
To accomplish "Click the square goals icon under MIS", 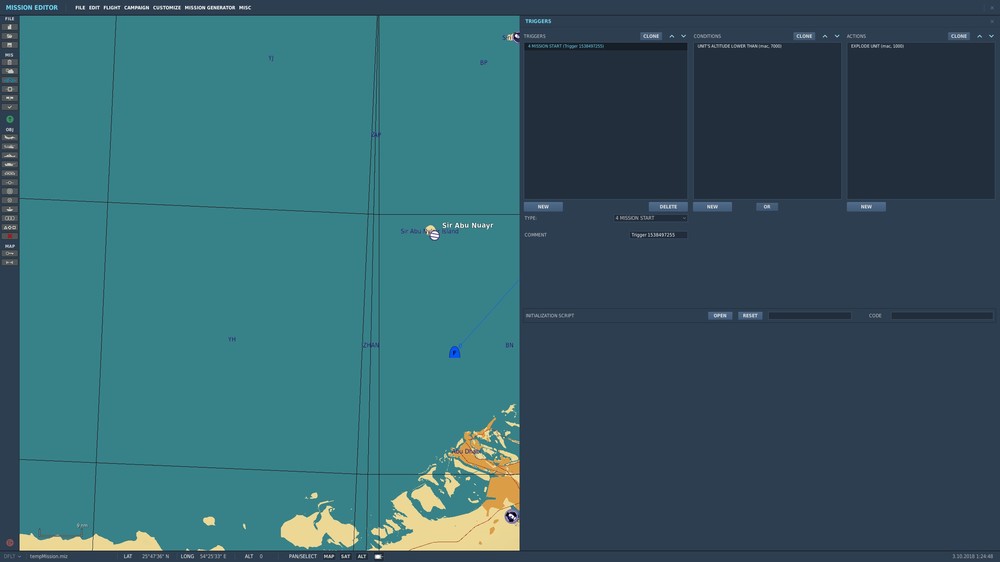I will pyautogui.click(x=10, y=89).
